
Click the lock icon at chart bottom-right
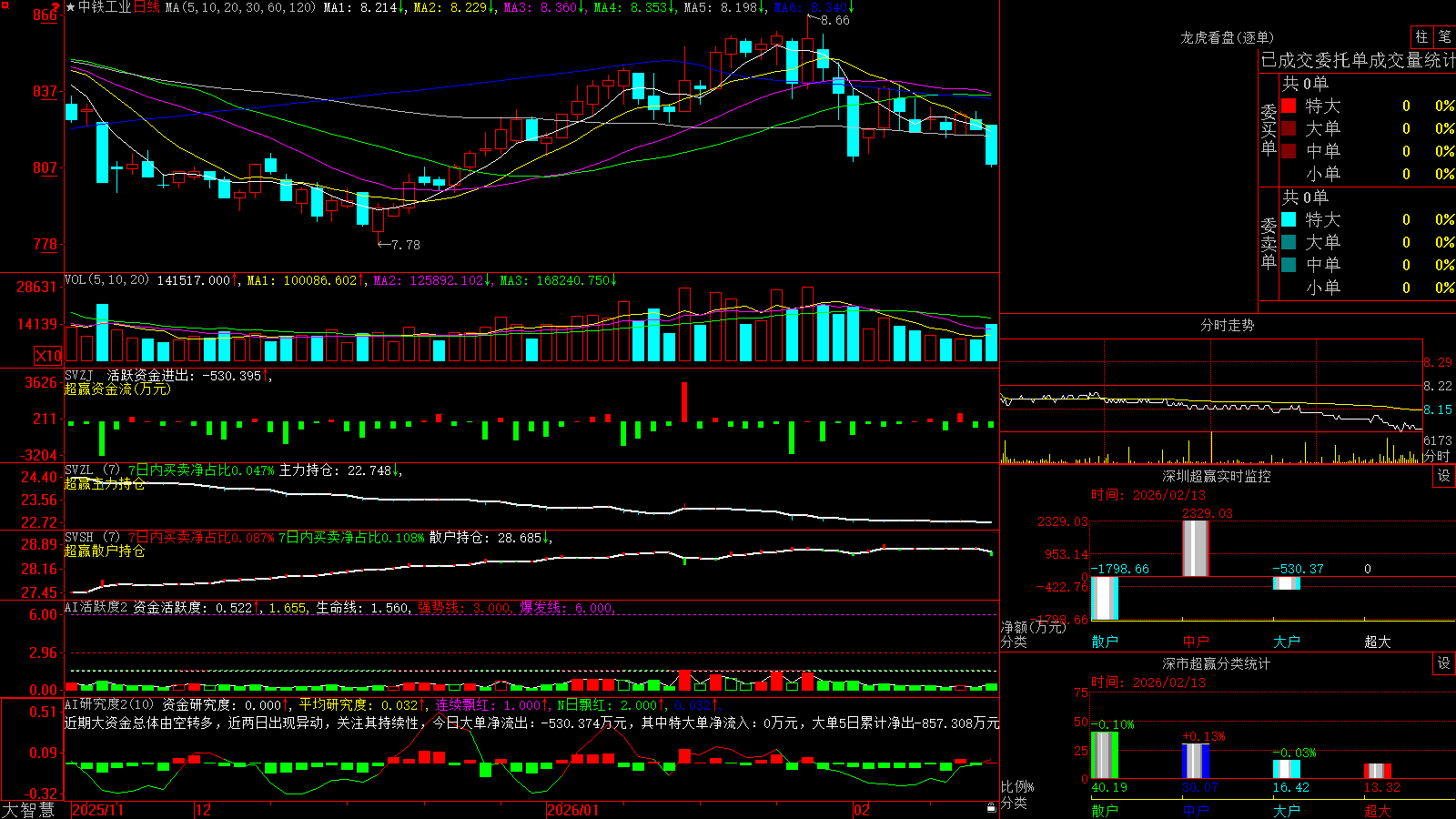(992, 807)
